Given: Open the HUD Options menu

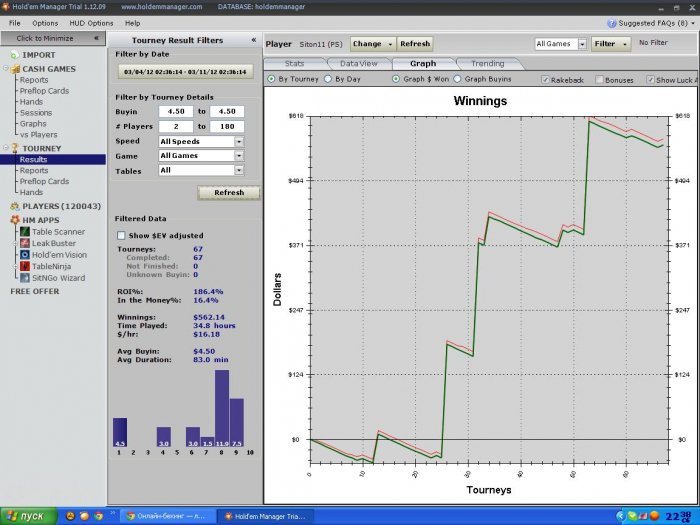Looking at the screenshot, I should 91,22.
